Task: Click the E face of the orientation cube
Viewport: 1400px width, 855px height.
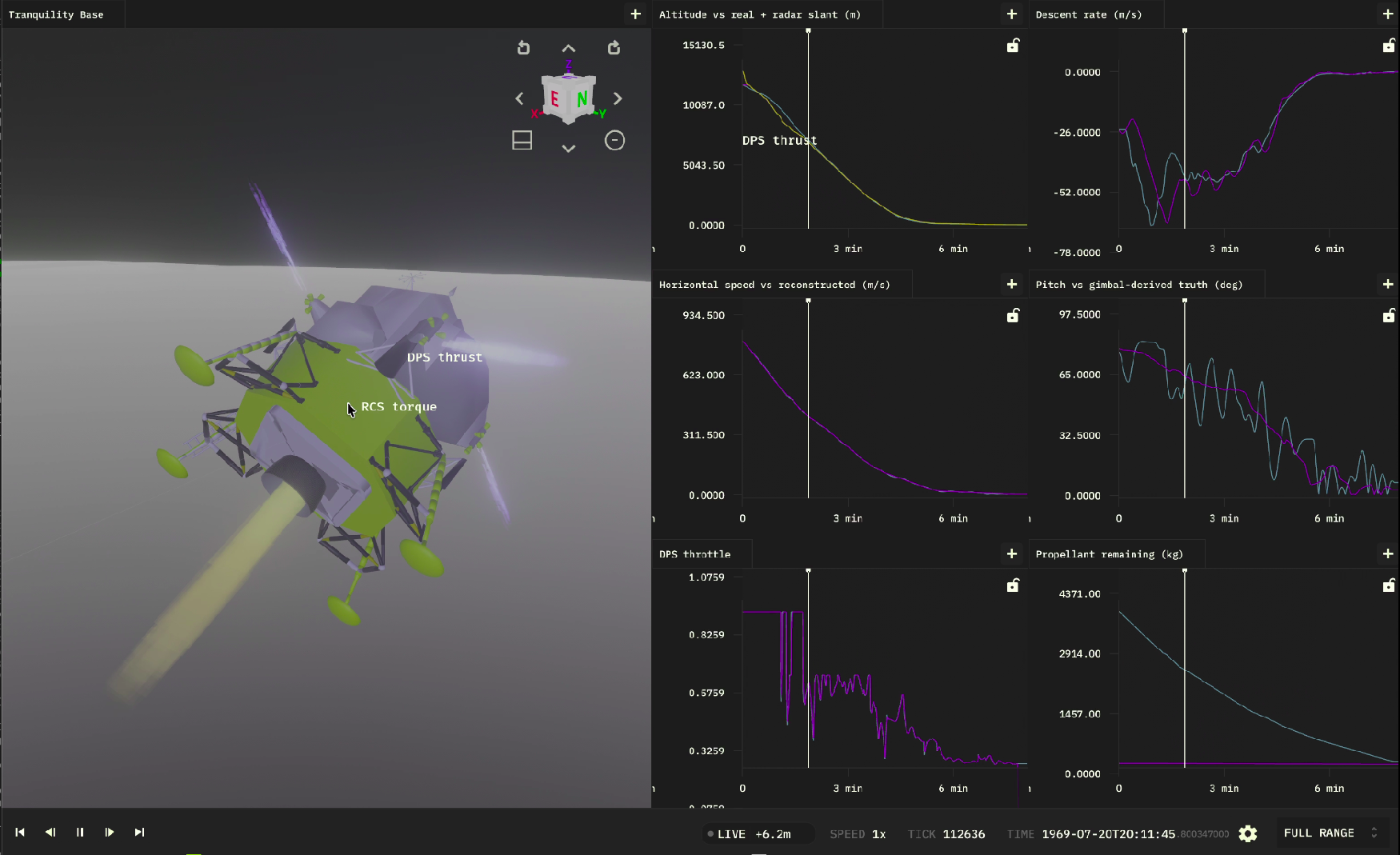Action: [554, 99]
